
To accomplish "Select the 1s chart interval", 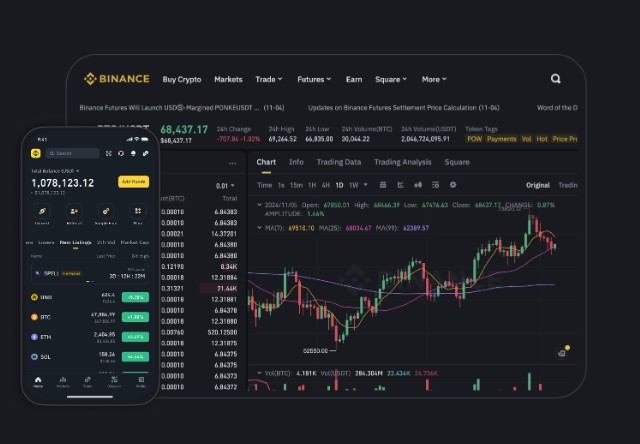I will tap(281, 185).
